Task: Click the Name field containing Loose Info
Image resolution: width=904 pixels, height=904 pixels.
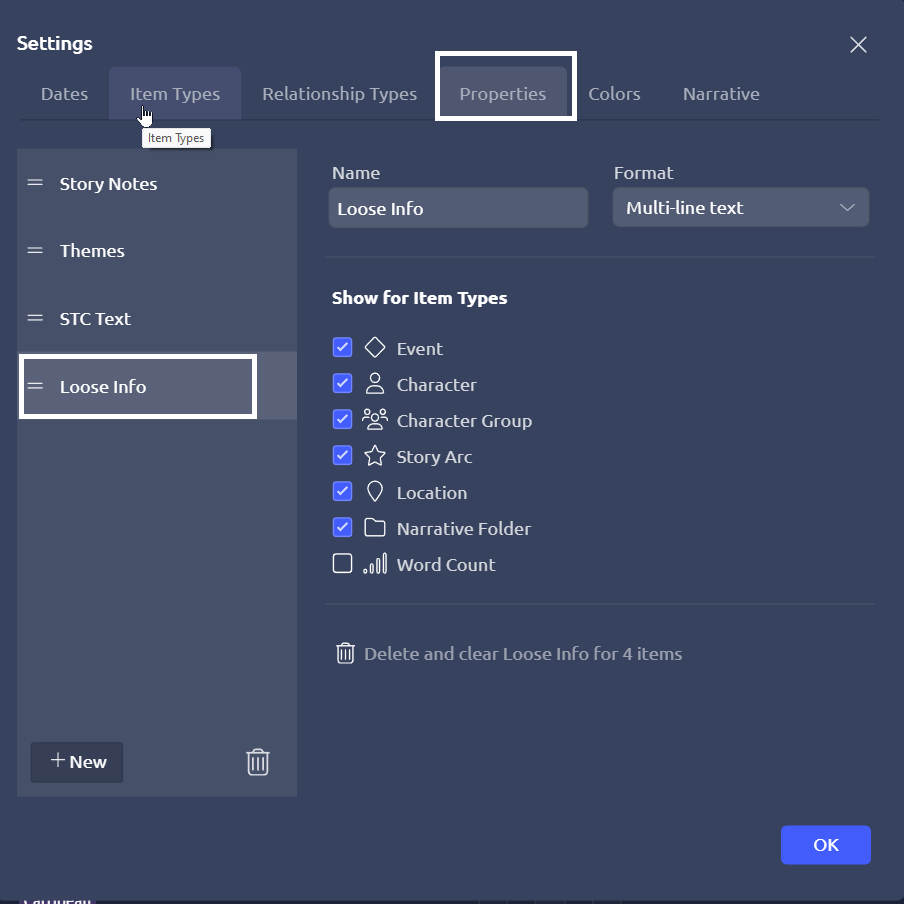Action: 458,208
